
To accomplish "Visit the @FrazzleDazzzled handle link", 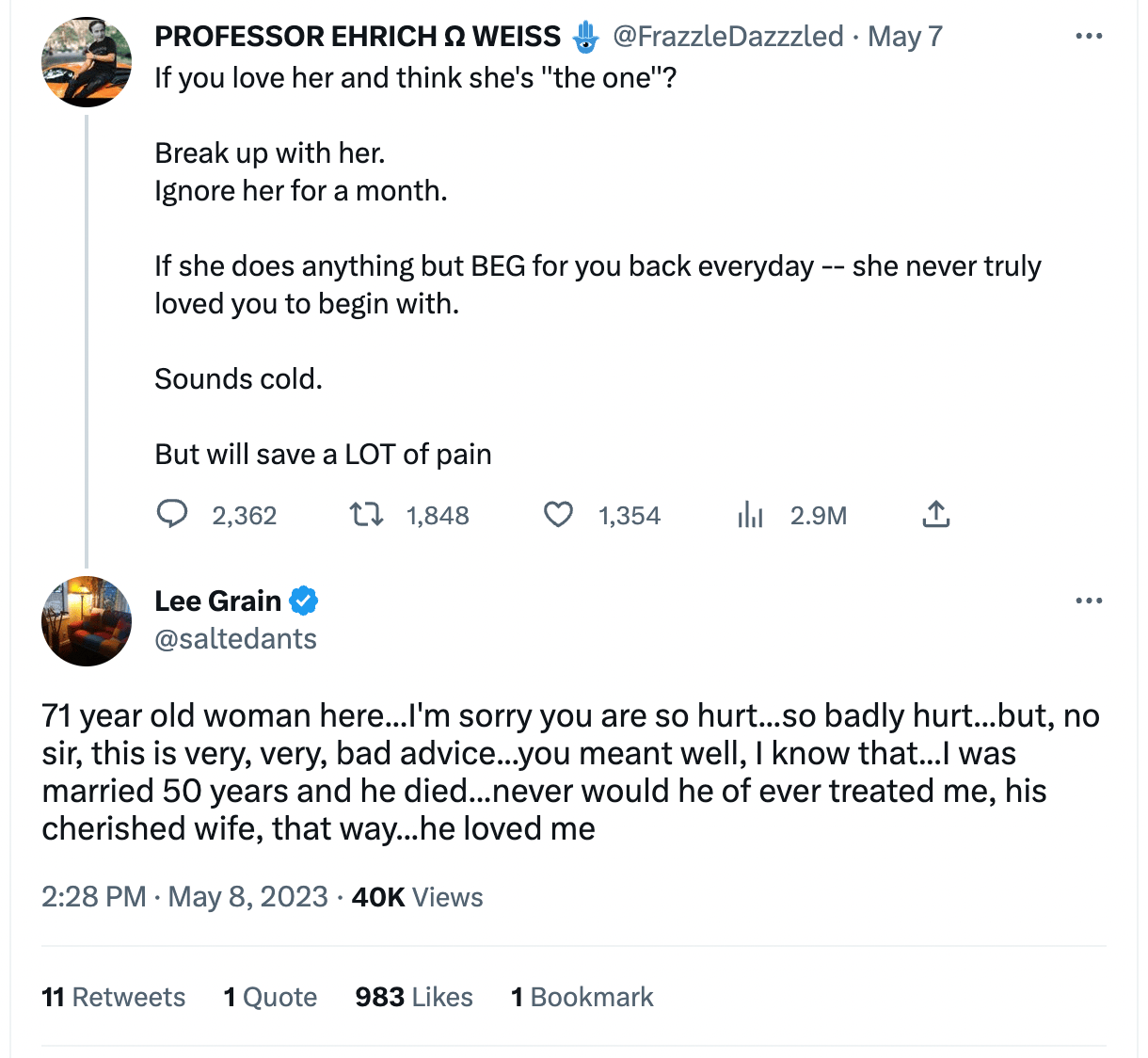I will coord(727,37).
